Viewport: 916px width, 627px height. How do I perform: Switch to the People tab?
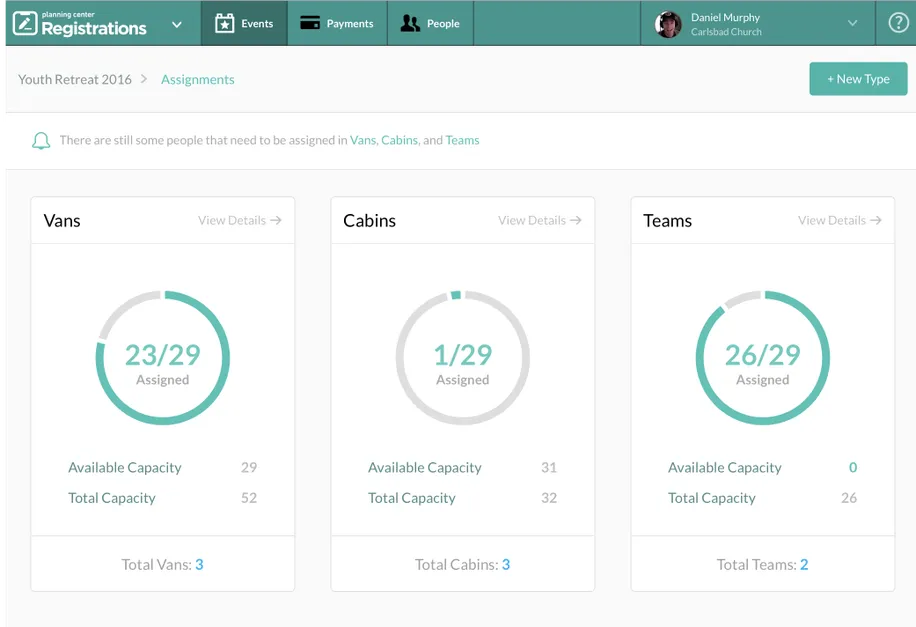click(430, 23)
